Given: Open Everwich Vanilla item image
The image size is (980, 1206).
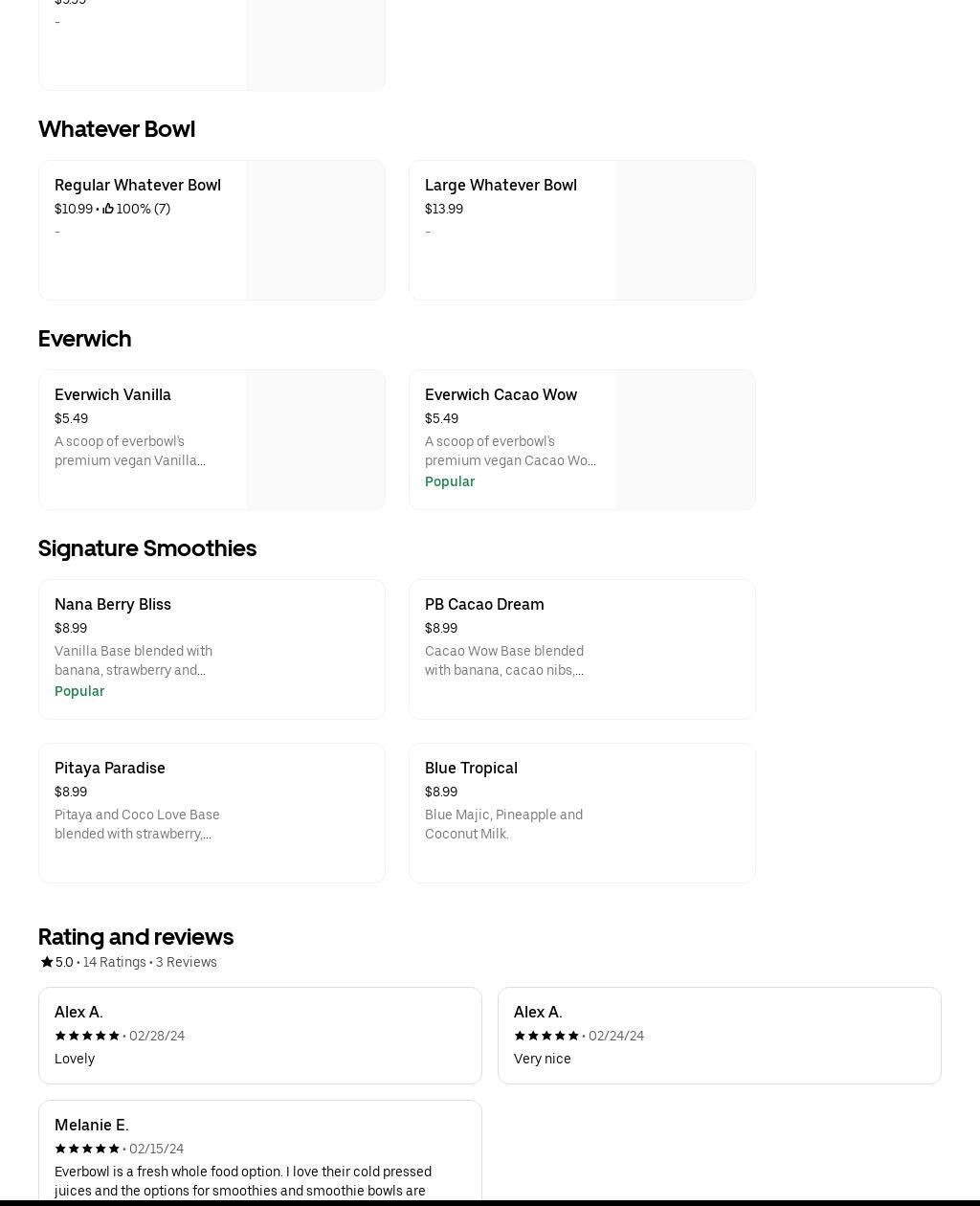Looking at the screenshot, I should [x=315, y=439].
